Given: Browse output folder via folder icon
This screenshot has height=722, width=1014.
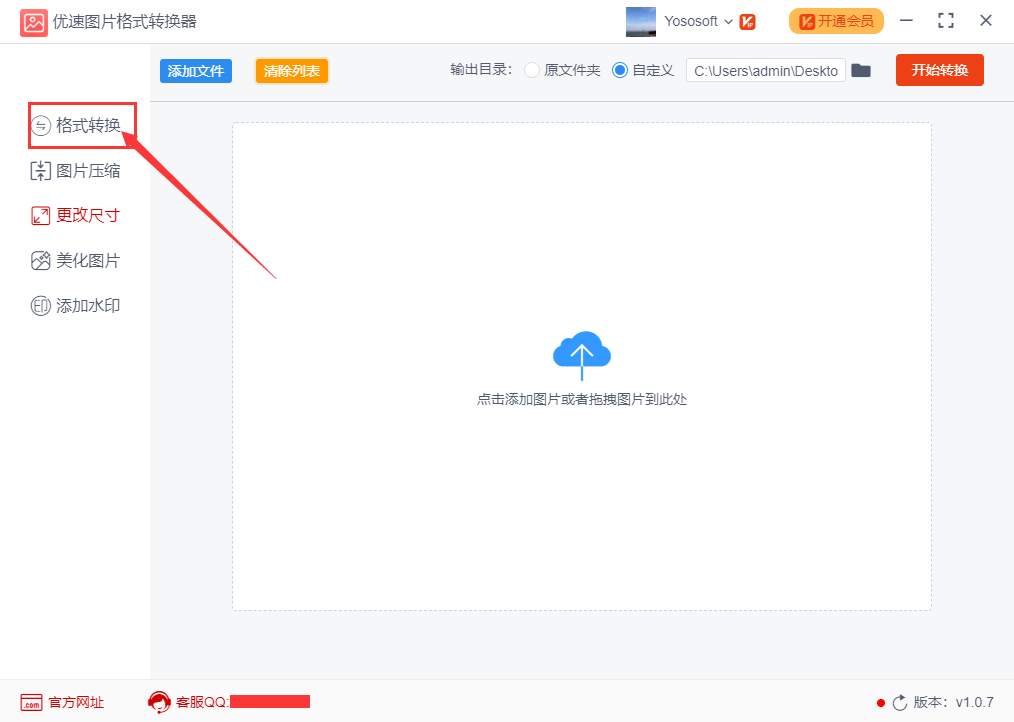Looking at the screenshot, I should click(861, 71).
